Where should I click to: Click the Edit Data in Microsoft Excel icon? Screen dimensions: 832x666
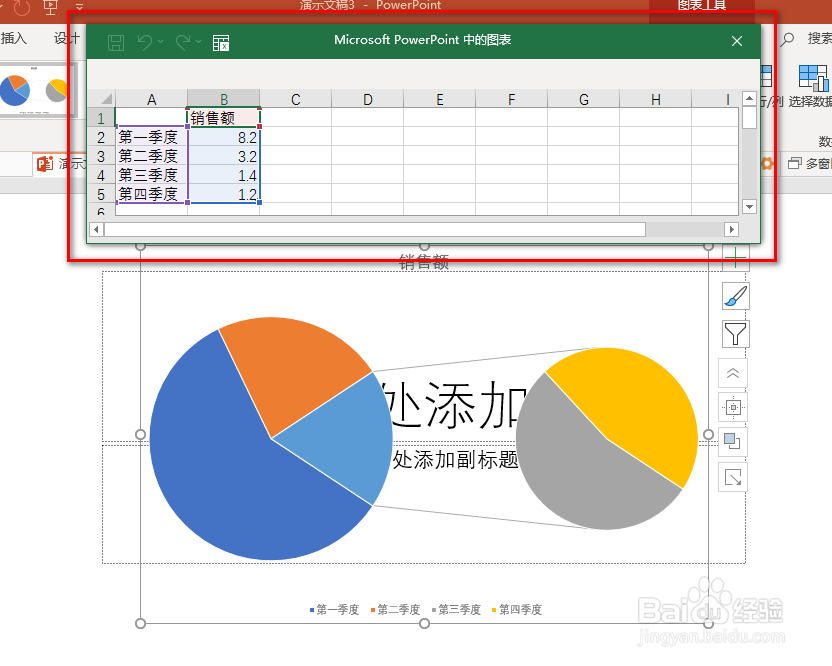click(x=219, y=41)
